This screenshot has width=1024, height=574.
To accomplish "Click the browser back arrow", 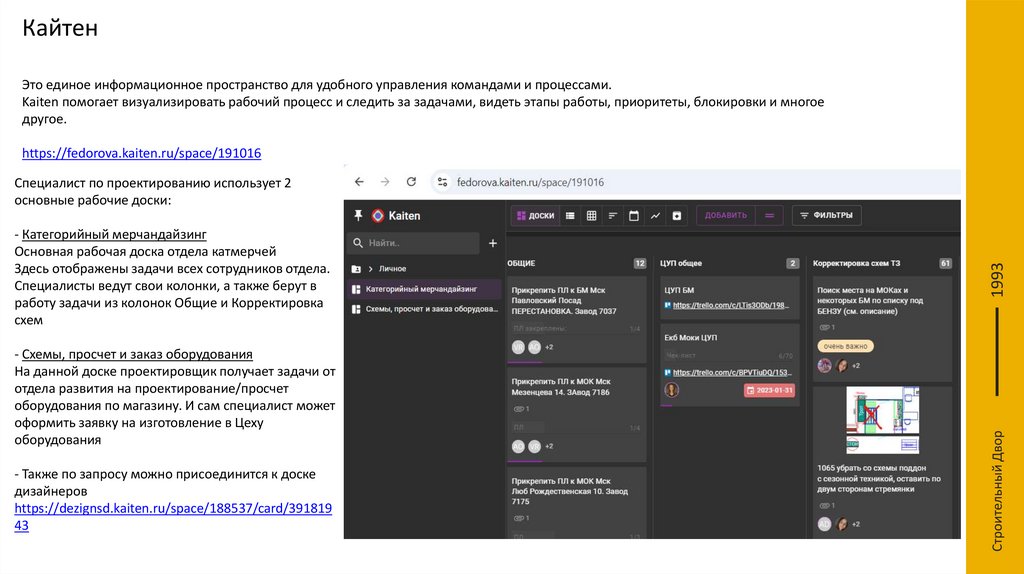I will click(x=359, y=182).
